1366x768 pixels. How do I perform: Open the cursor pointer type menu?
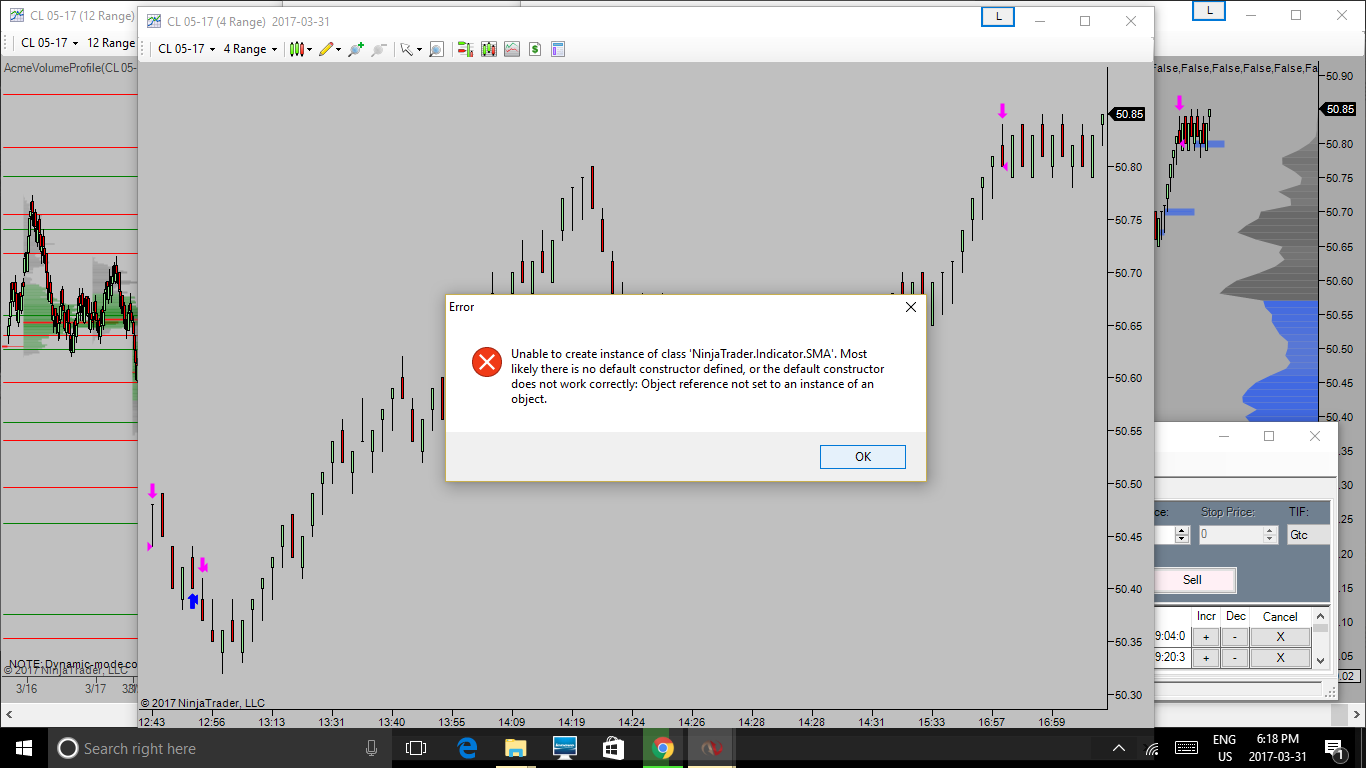(411, 49)
